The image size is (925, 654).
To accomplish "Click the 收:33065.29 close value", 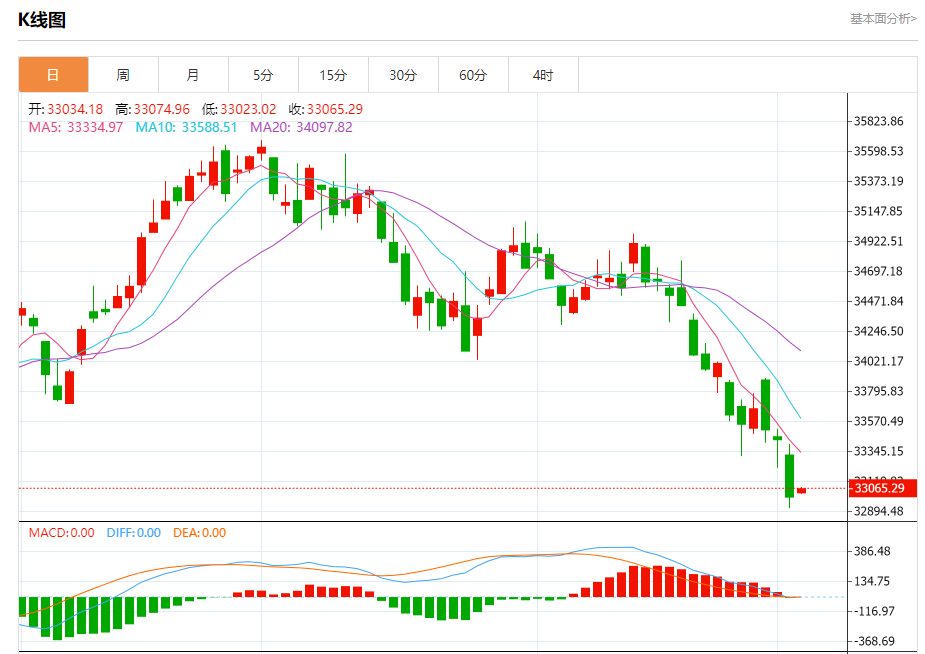I will click(326, 109).
